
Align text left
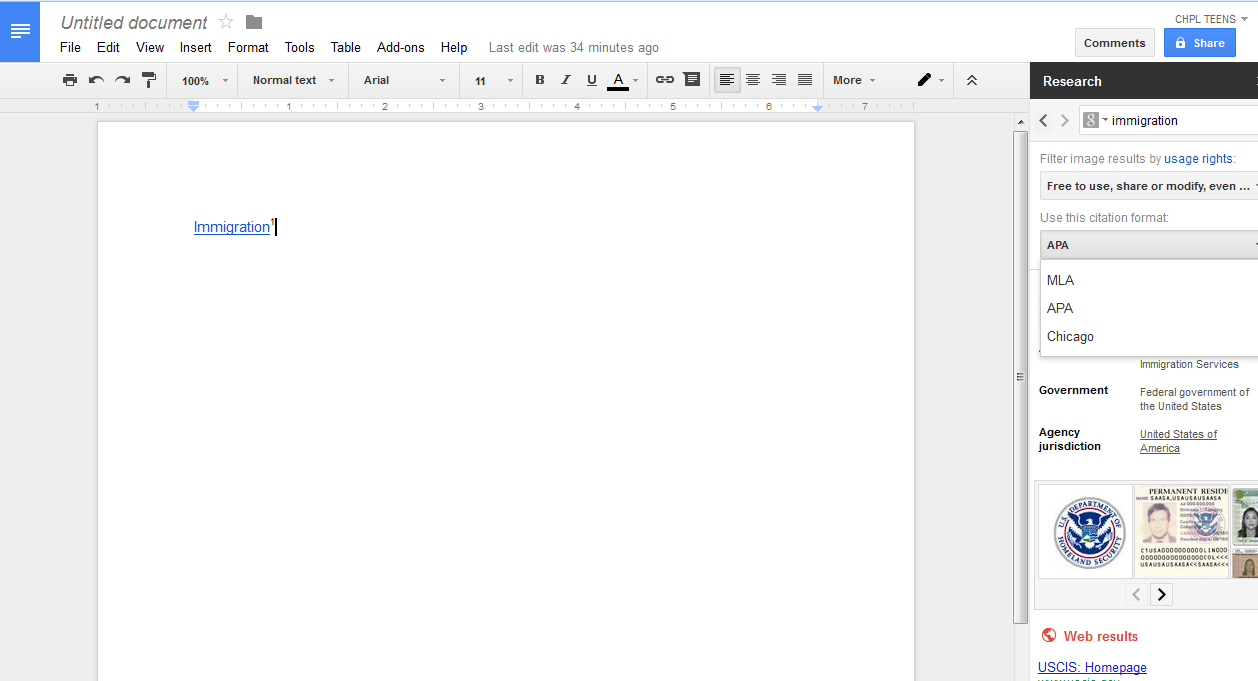click(x=727, y=80)
